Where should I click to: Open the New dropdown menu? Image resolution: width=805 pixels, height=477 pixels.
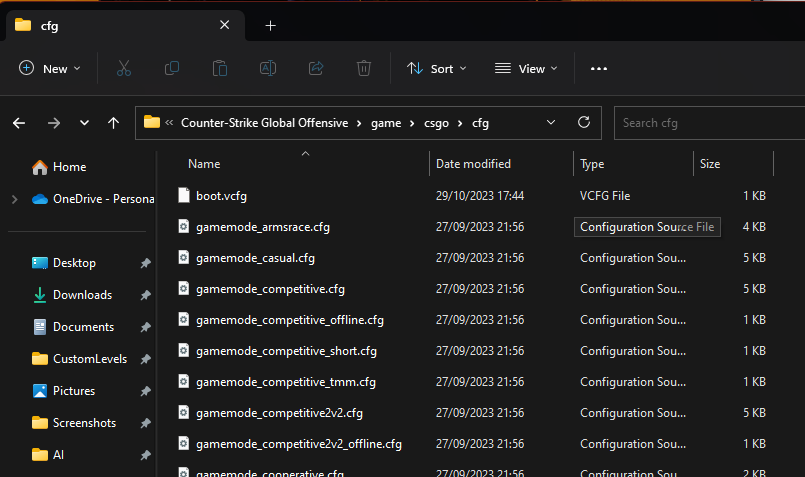tap(50, 68)
